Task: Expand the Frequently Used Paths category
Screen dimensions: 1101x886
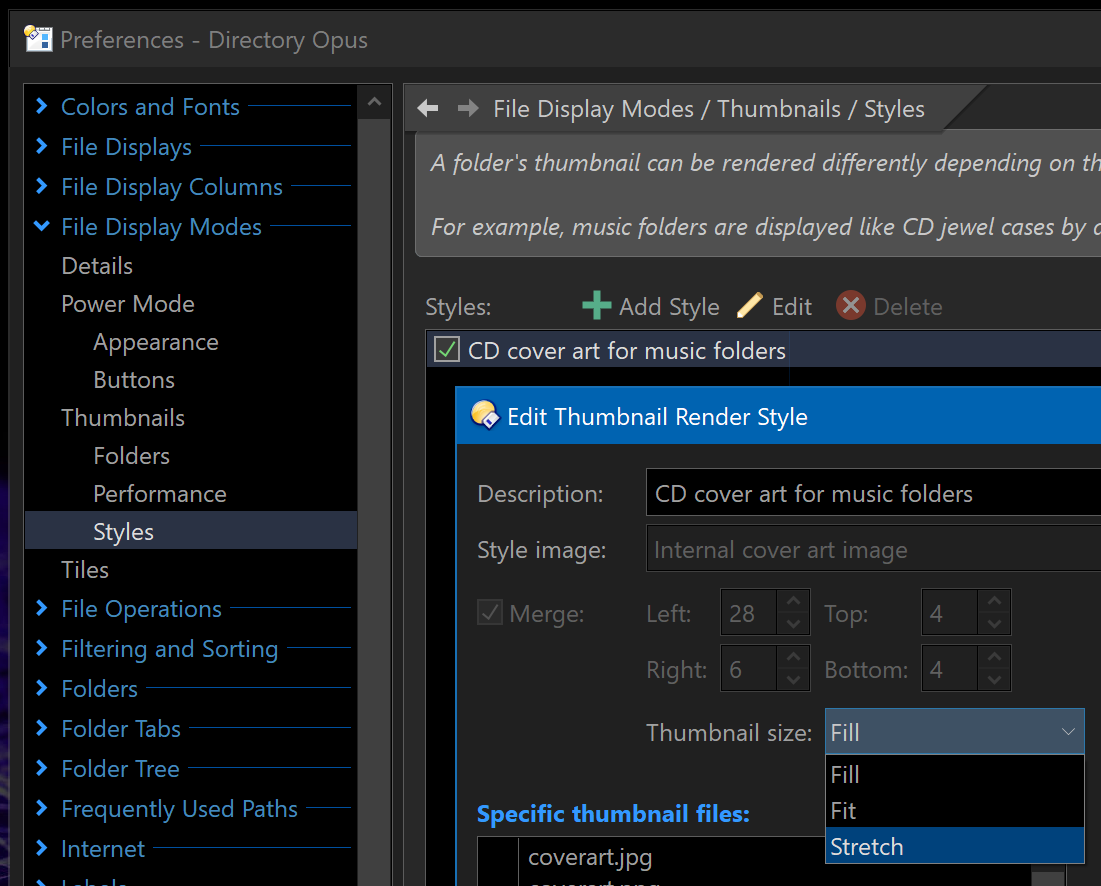Action: pos(41,808)
